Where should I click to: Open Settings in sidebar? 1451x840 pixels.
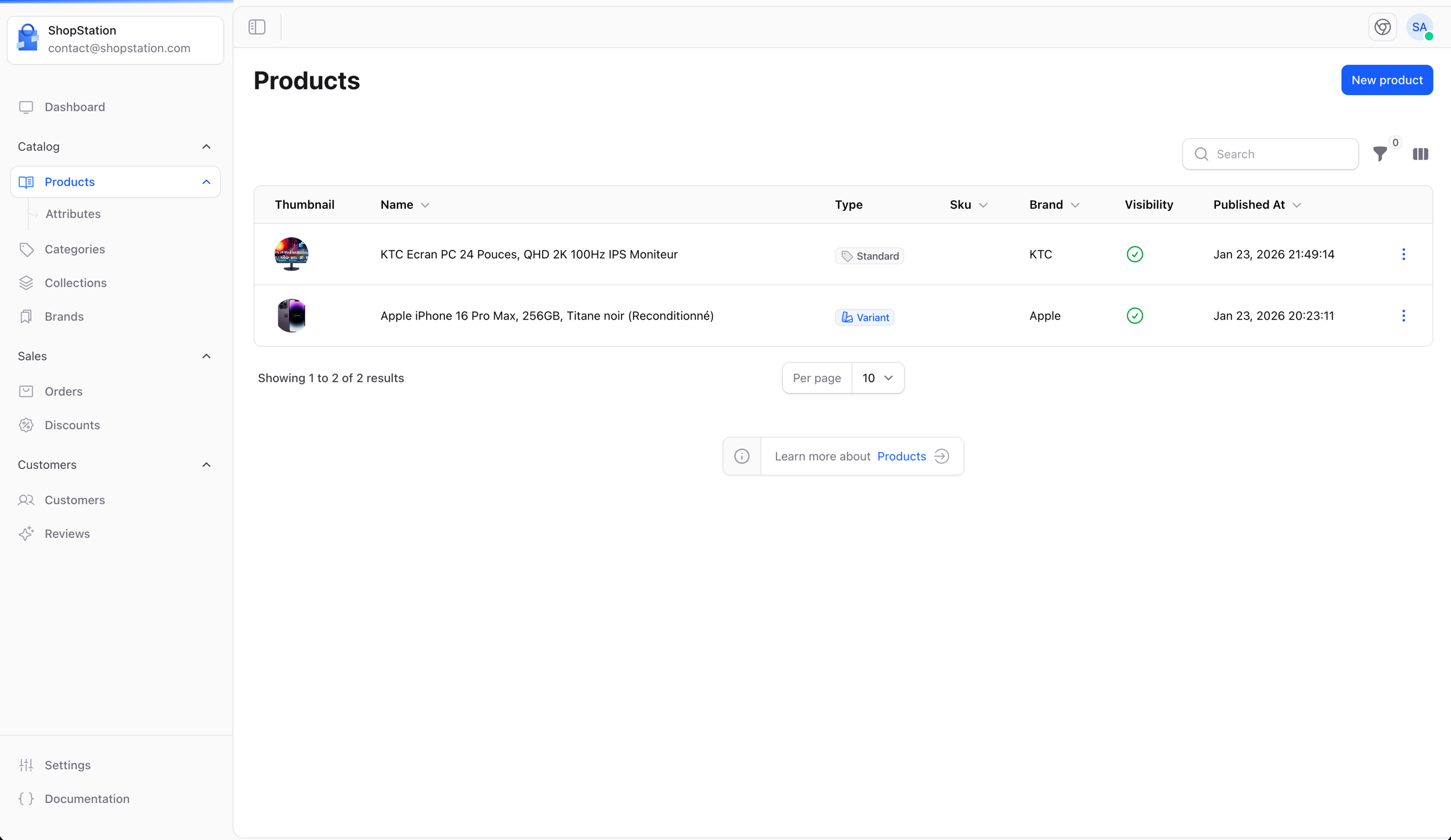tap(115, 765)
